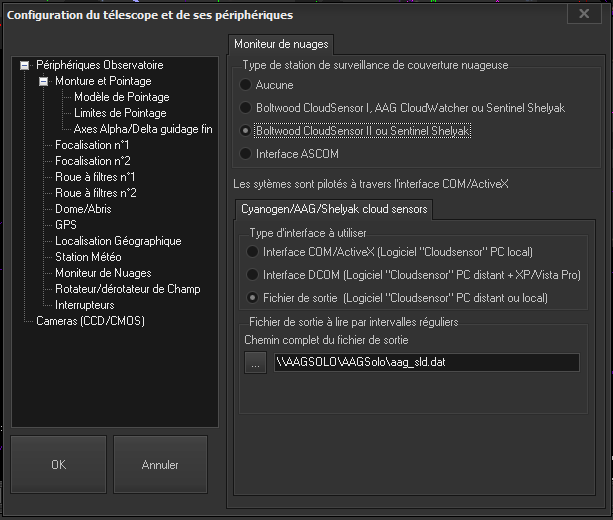
Task: Switch to Moniteur de nuages tab
Action: pos(280,44)
